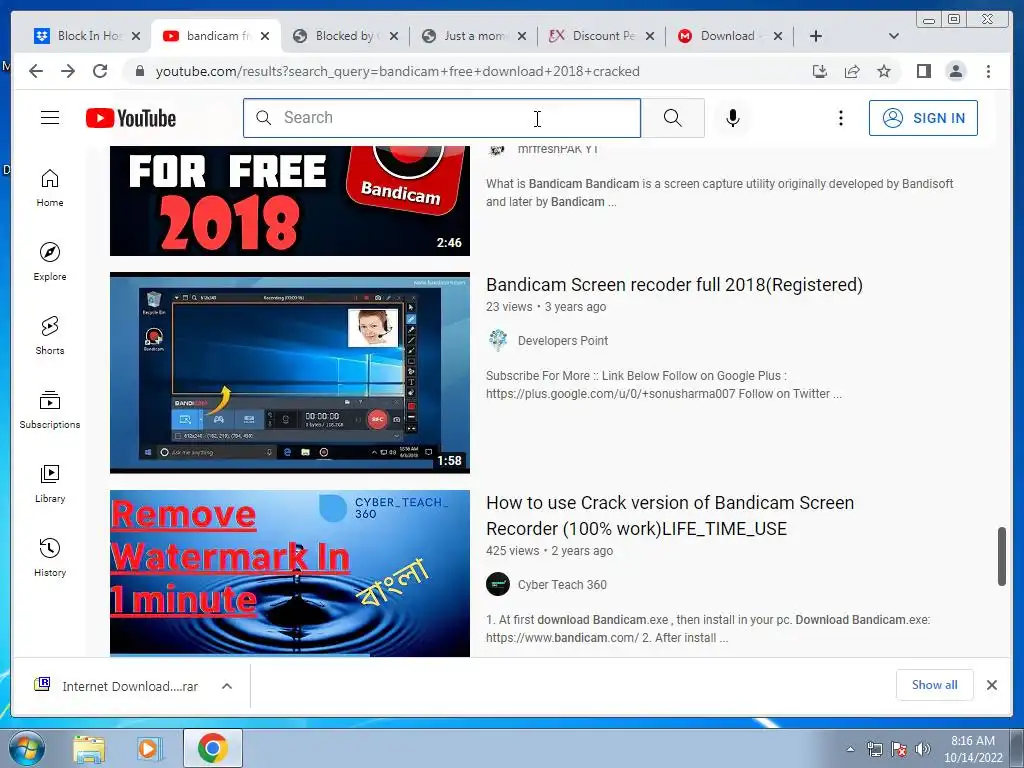Visit the Developers Point channel

coord(562,340)
